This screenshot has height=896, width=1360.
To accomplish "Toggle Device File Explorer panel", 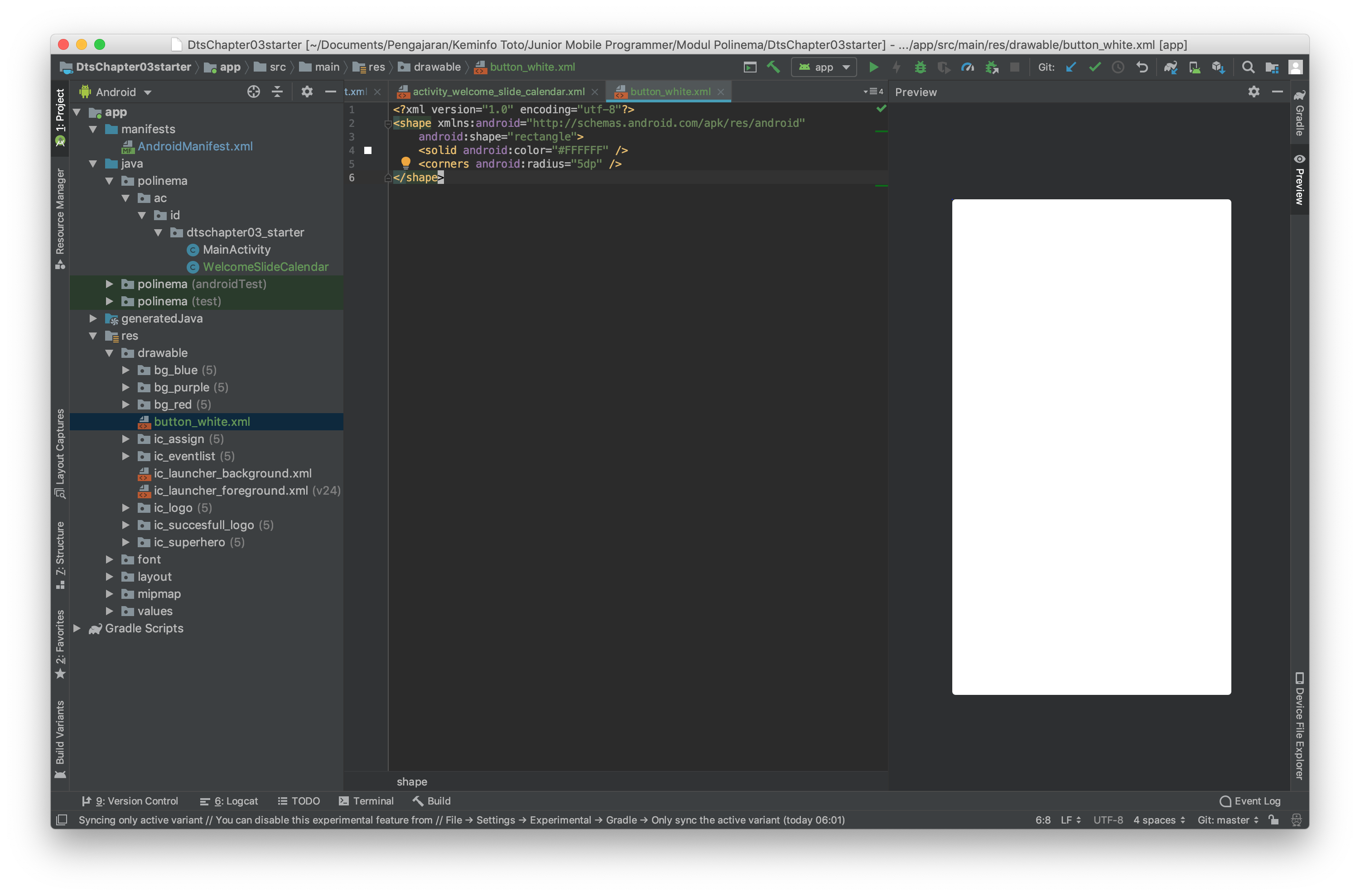I will click(x=1299, y=727).
